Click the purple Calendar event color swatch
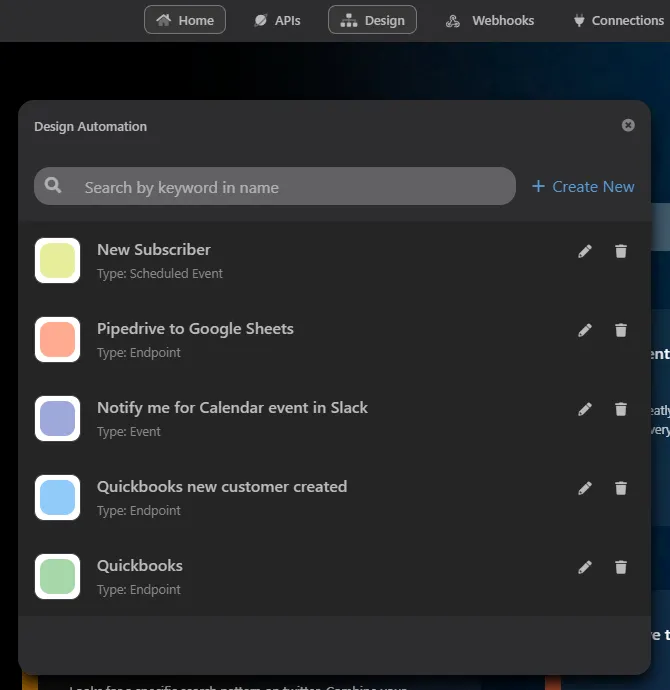The width and height of the screenshot is (670, 690). point(58,418)
